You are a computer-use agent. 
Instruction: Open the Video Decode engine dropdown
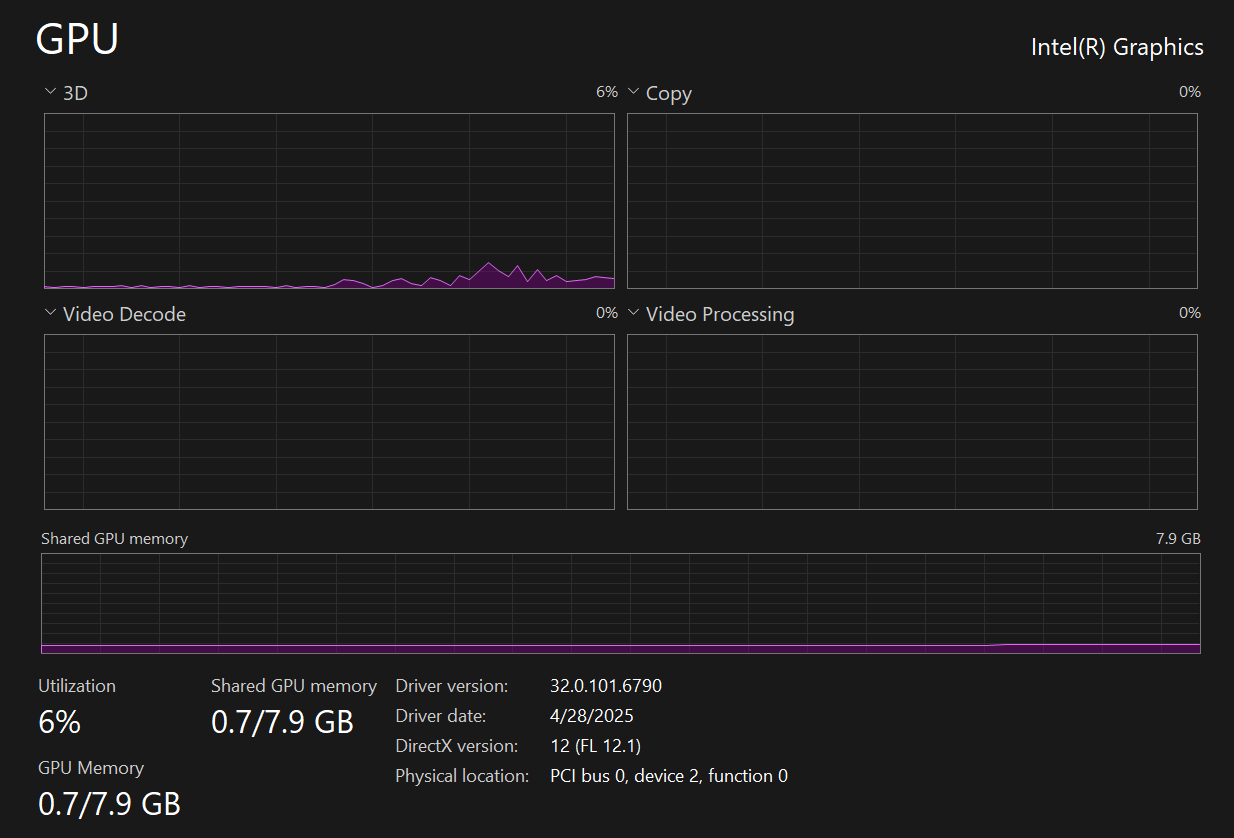click(x=50, y=313)
